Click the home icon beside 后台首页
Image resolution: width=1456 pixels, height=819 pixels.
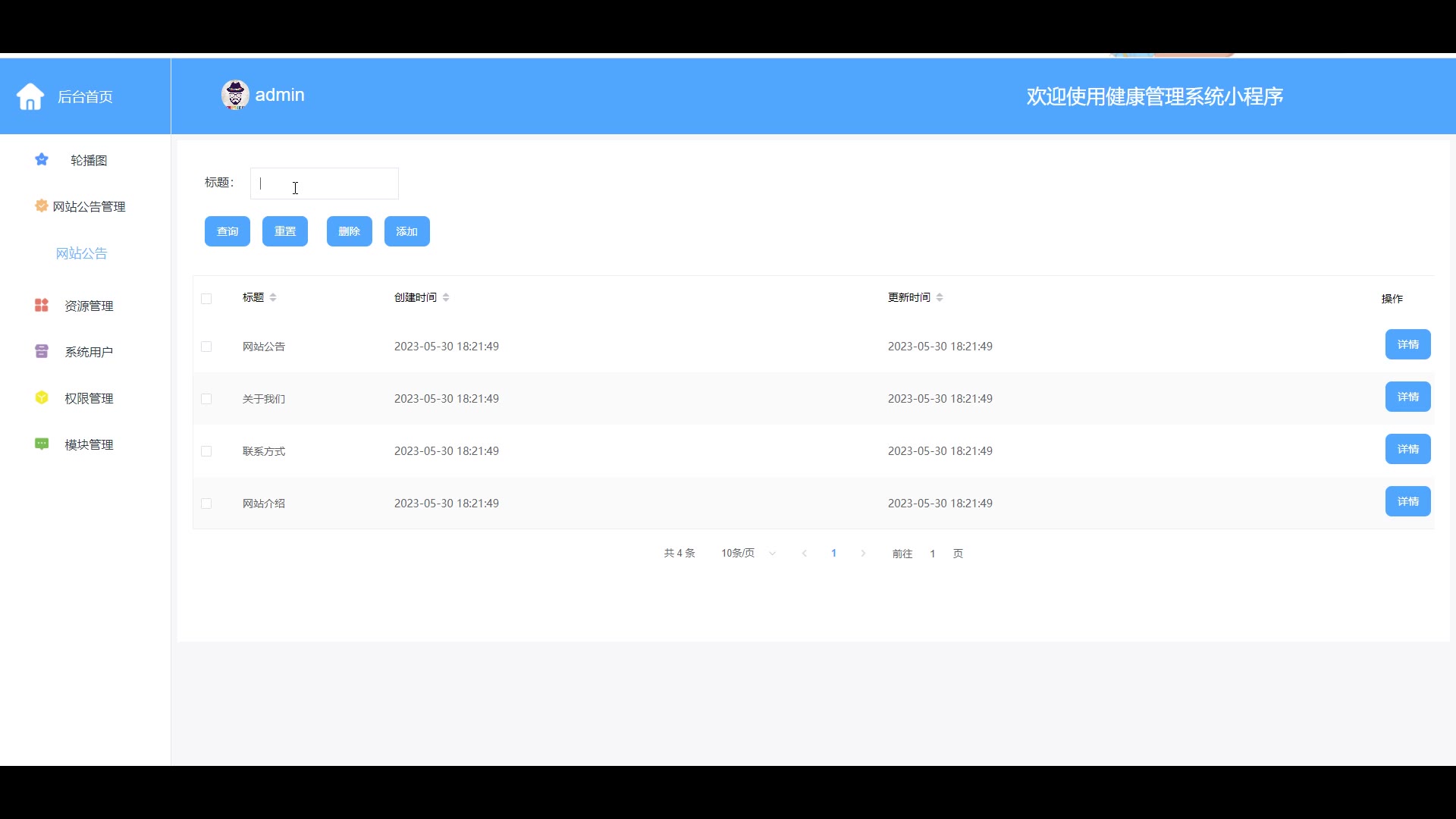[x=30, y=96]
